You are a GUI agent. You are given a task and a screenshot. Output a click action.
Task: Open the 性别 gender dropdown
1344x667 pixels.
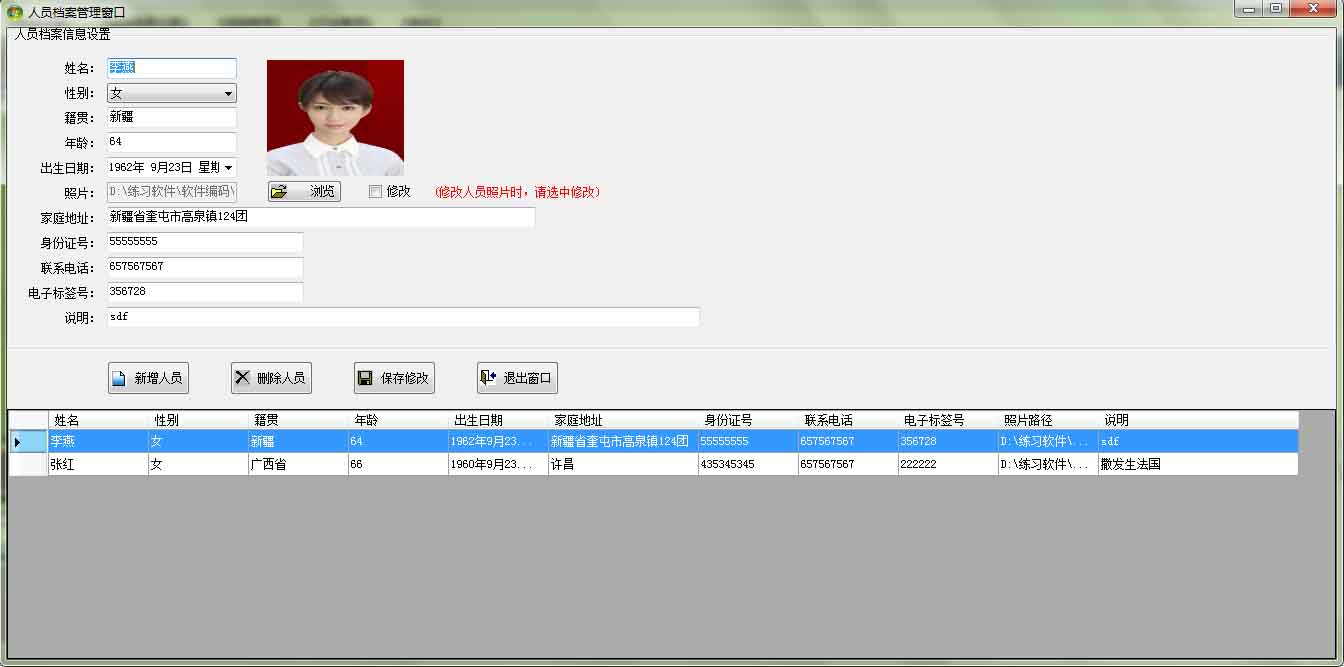[229, 94]
